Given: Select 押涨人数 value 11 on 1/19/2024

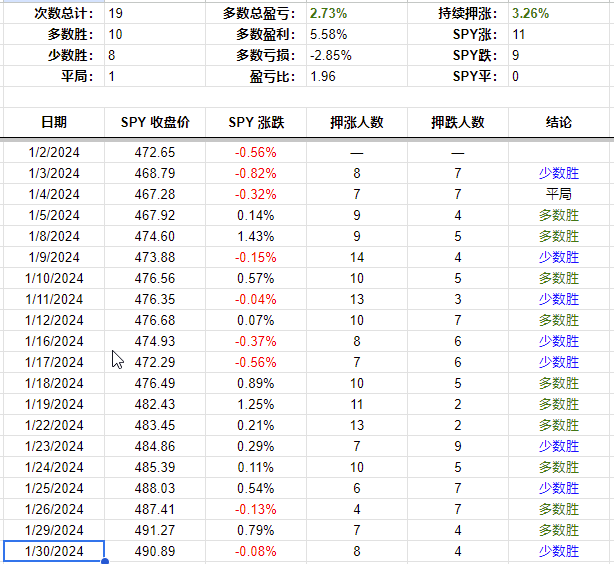Looking at the screenshot, I should coord(357,404).
